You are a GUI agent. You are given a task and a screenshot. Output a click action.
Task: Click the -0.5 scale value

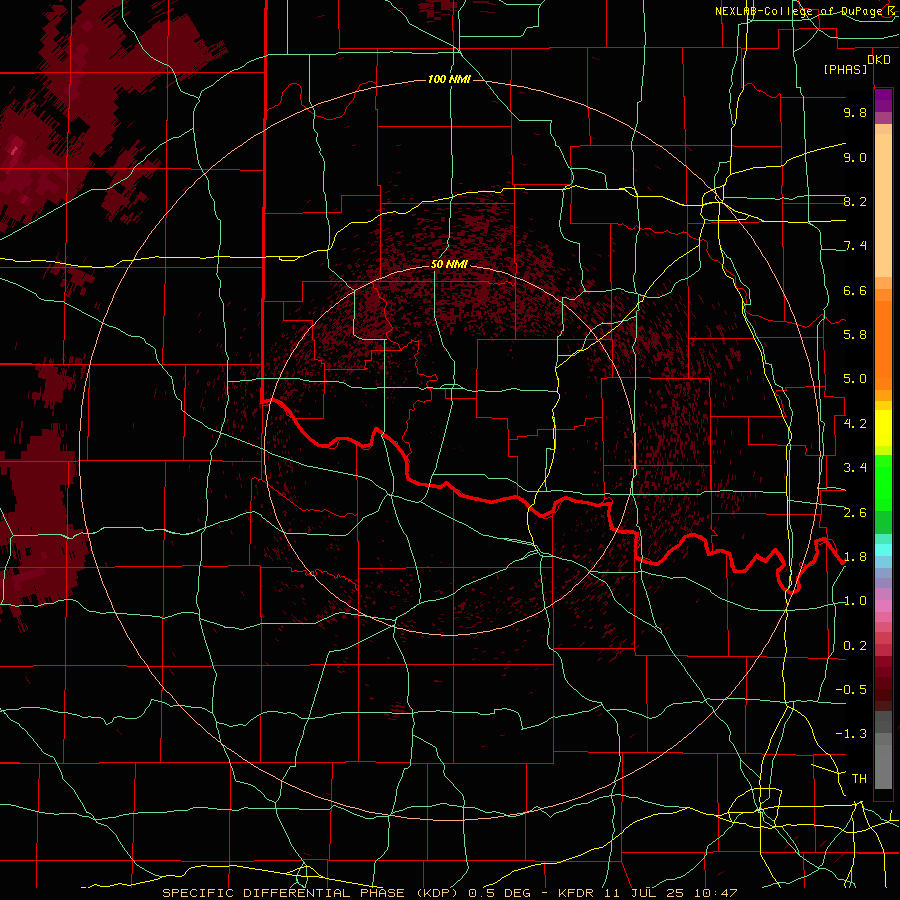pyautogui.click(x=851, y=690)
